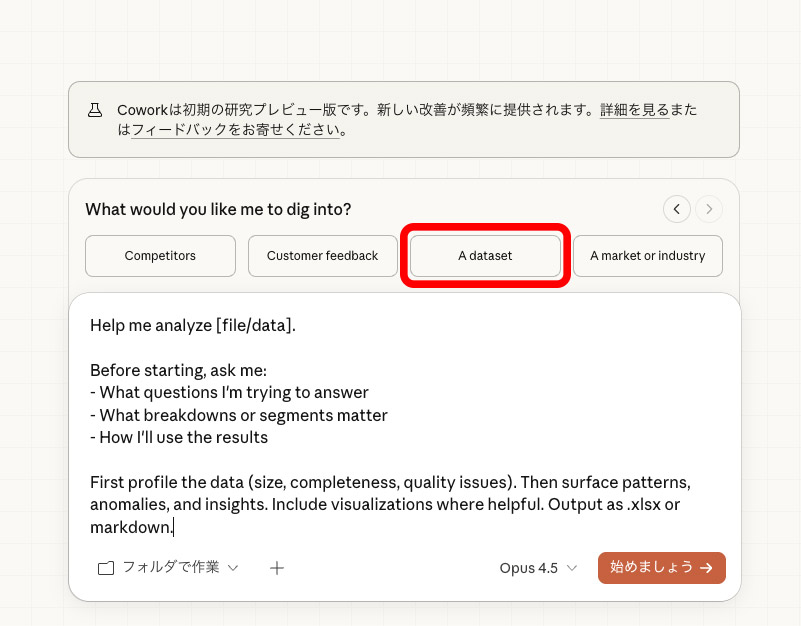Select the highlighted A dataset category

tap(484, 255)
